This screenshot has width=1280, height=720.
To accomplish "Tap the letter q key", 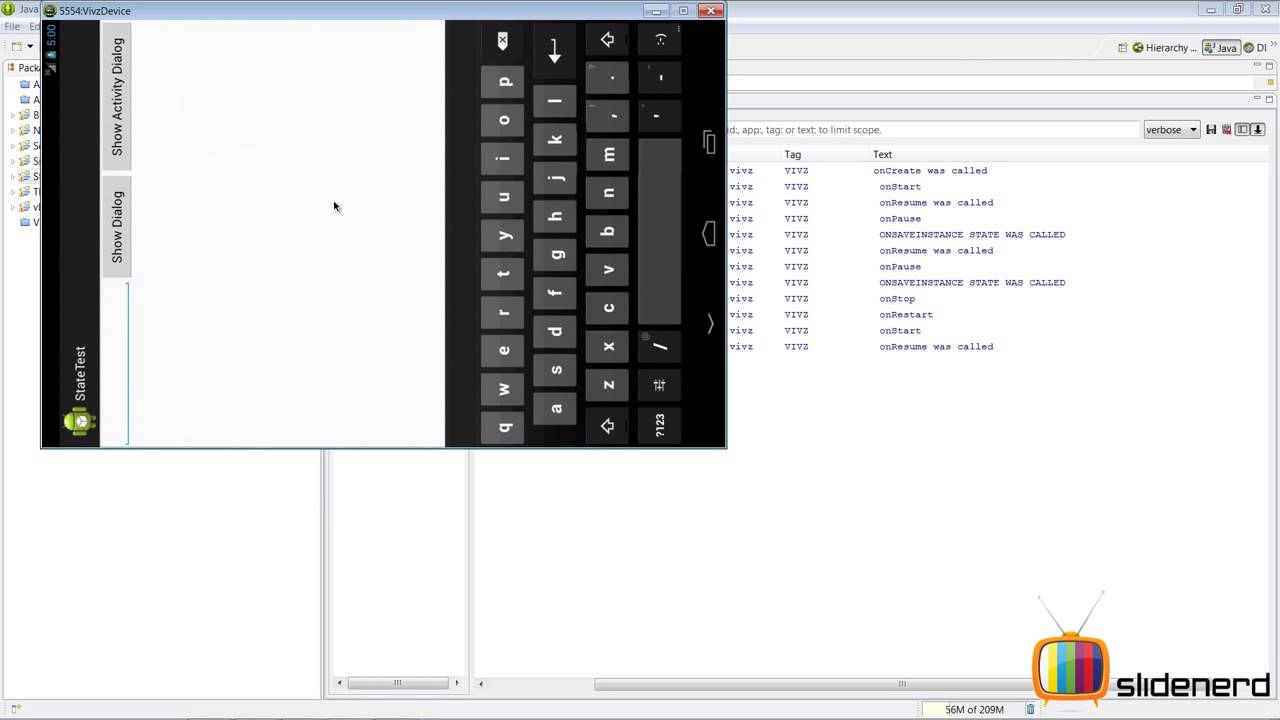I will click(x=503, y=427).
